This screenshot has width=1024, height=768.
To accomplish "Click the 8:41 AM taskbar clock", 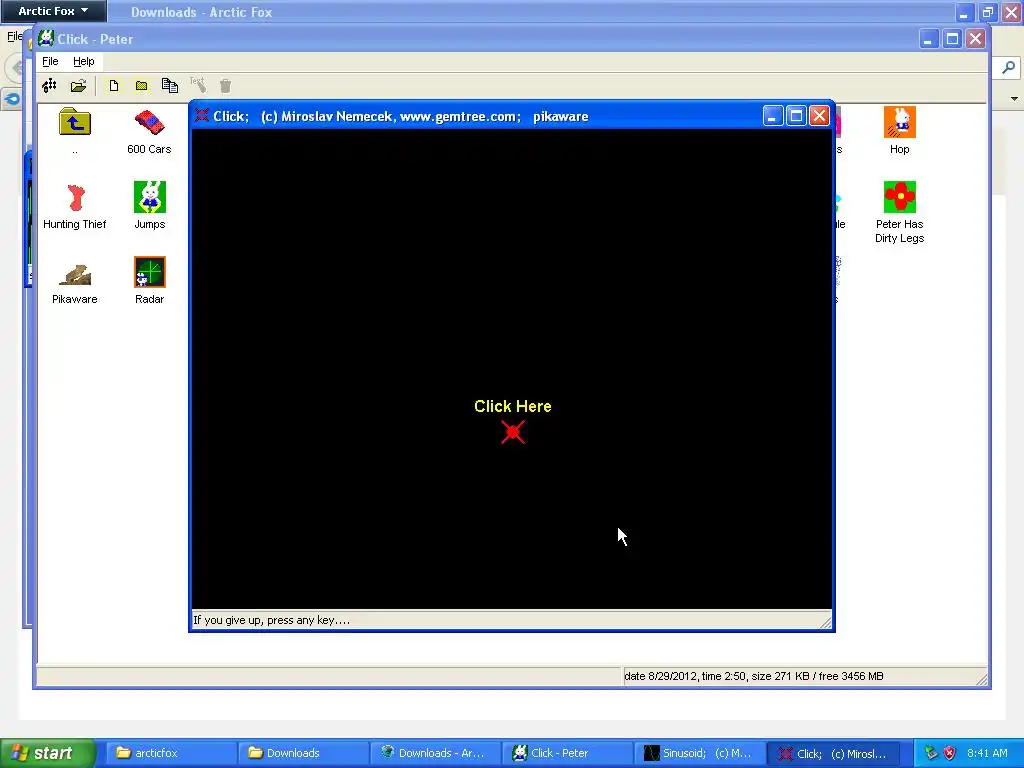I will [987, 753].
